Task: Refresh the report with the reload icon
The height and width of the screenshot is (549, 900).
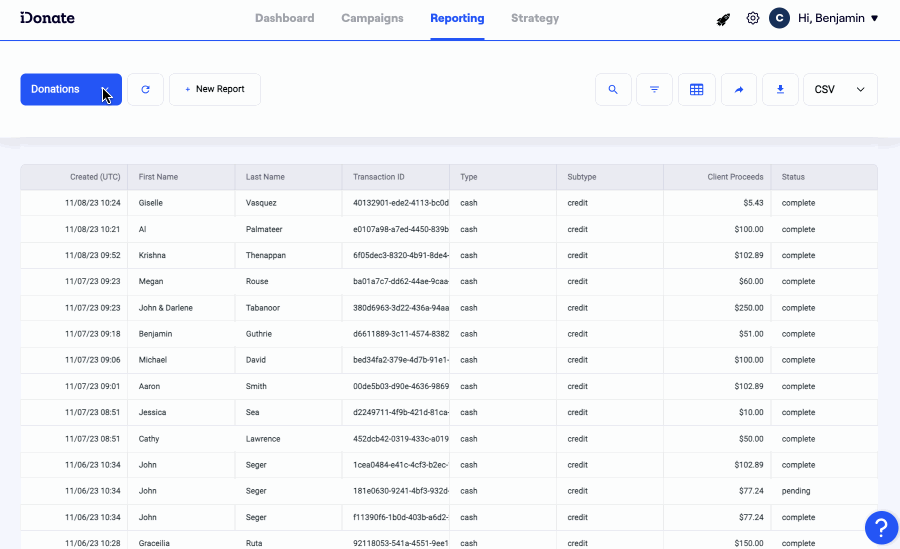Action: (x=145, y=90)
